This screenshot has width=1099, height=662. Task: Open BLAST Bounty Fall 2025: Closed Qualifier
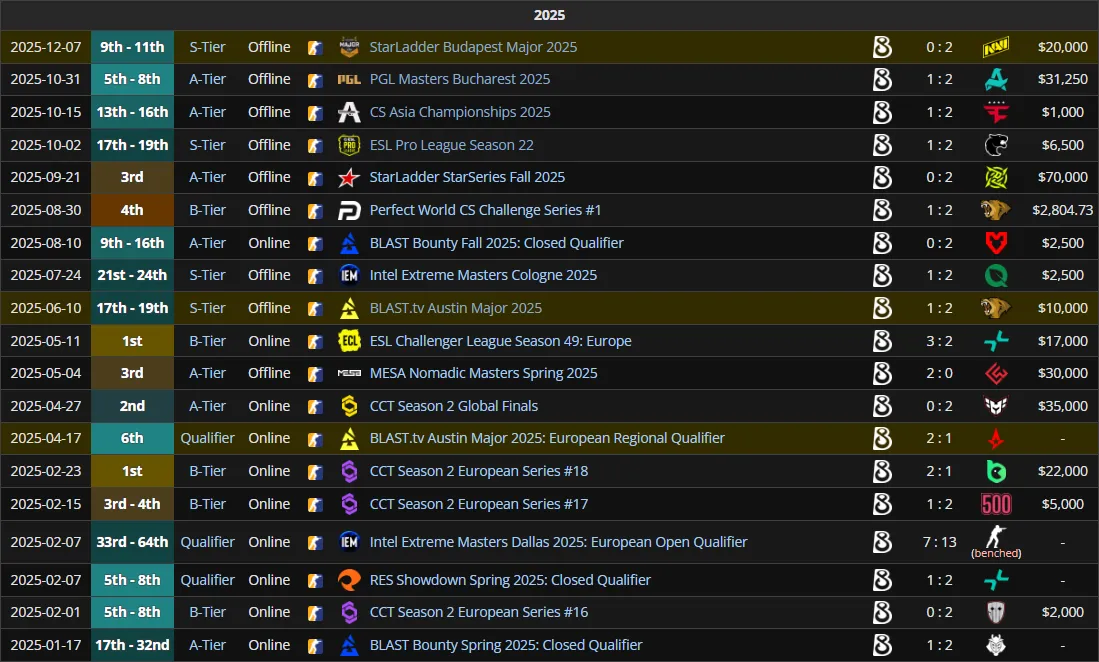[x=496, y=243]
